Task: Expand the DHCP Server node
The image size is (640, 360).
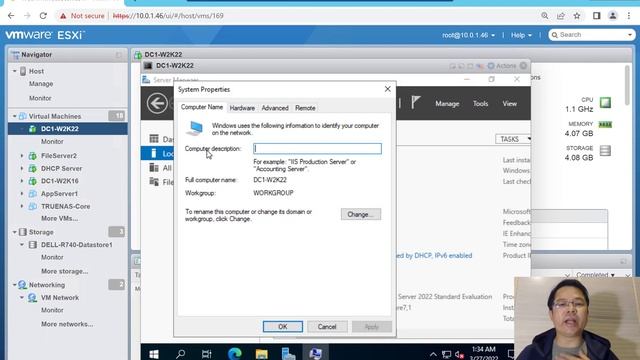Action: pyautogui.click(x=22, y=168)
